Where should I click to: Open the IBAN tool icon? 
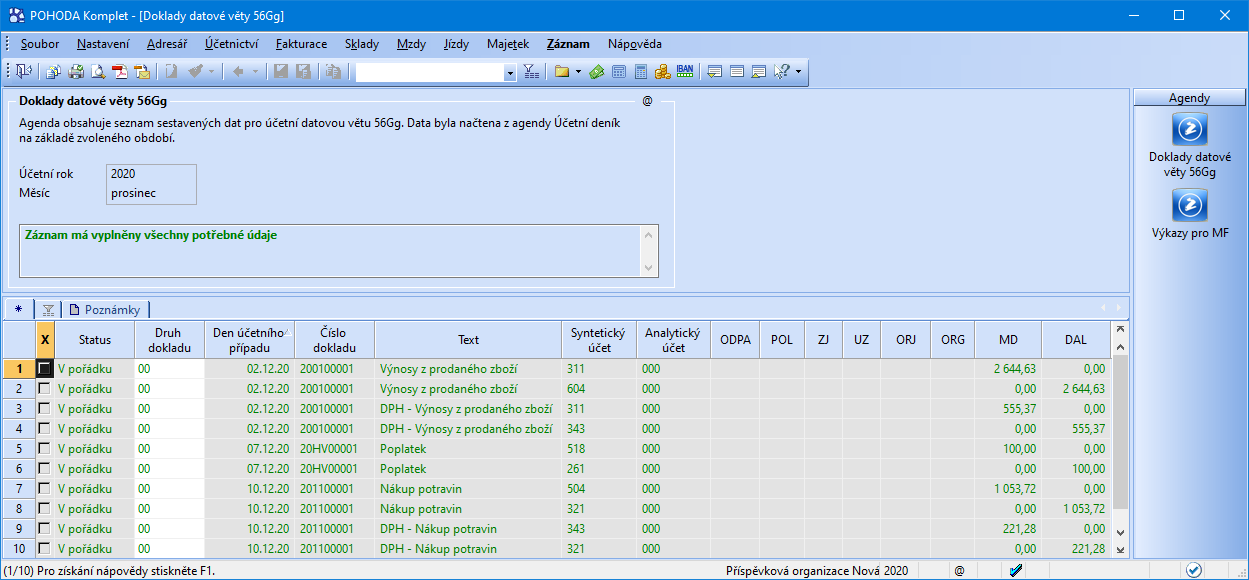point(685,71)
